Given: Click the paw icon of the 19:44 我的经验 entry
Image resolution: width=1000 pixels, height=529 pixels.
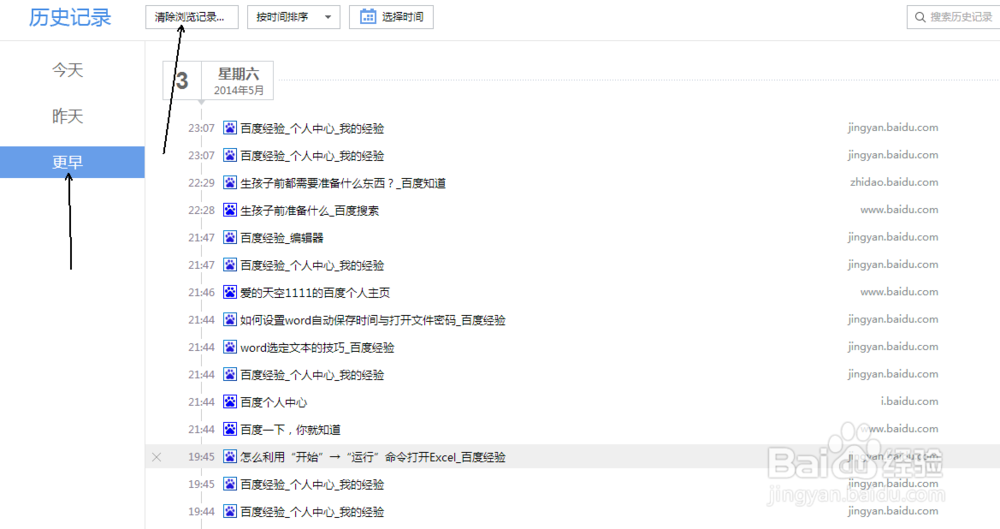Looking at the screenshot, I should [x=230, y=512].
